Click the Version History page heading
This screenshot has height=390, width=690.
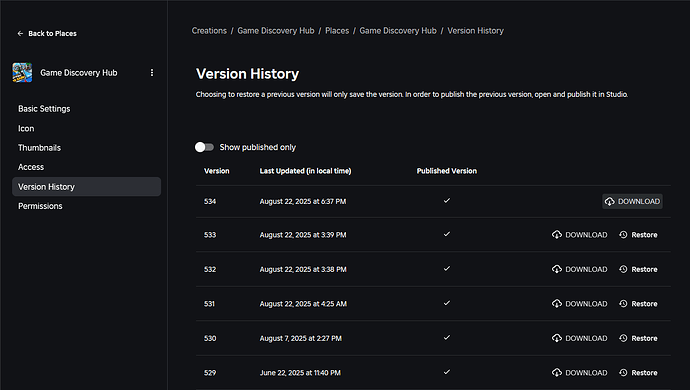[x=247, y=74]
